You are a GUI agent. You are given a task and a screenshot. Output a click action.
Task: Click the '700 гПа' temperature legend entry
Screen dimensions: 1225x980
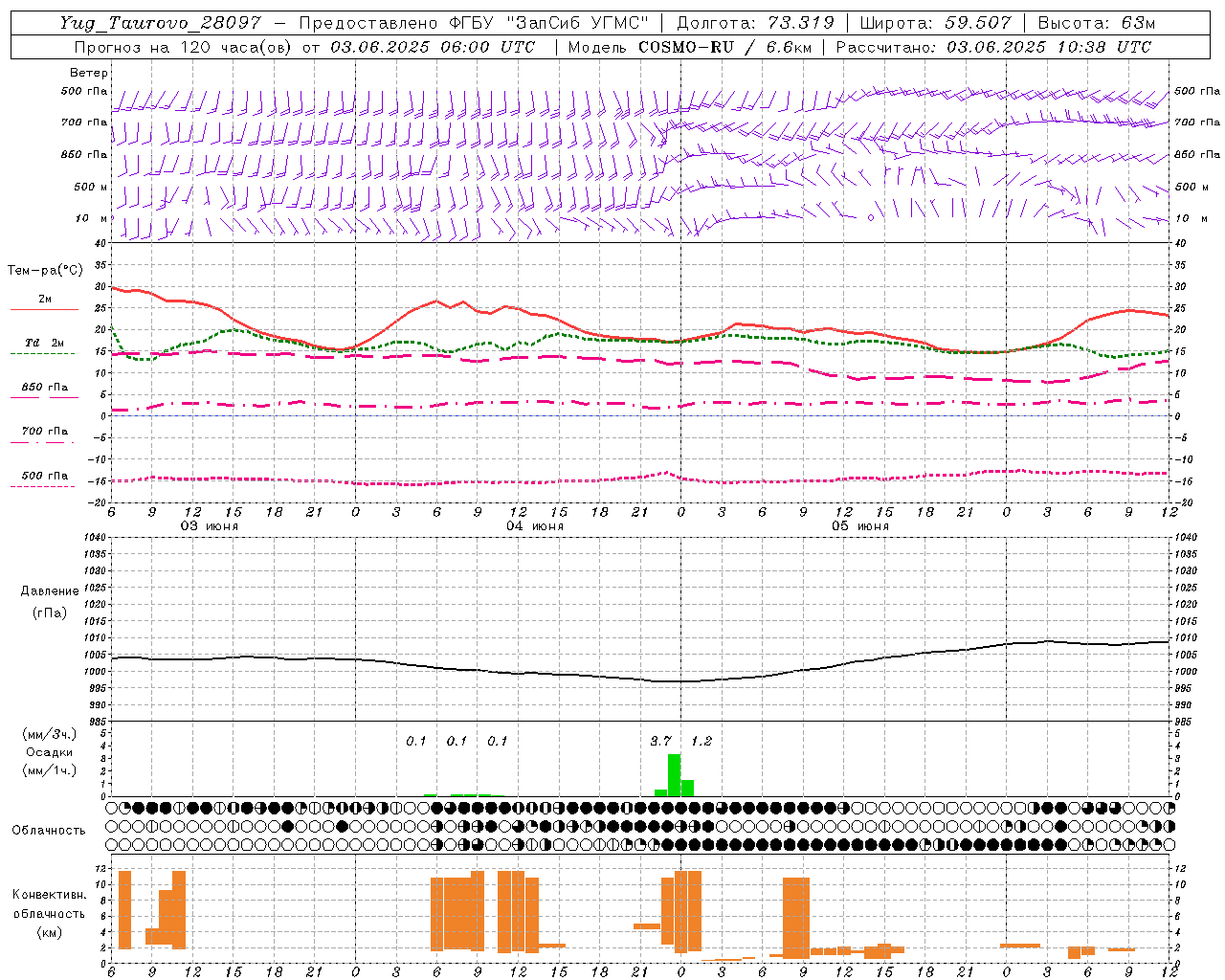click(44, 432)
